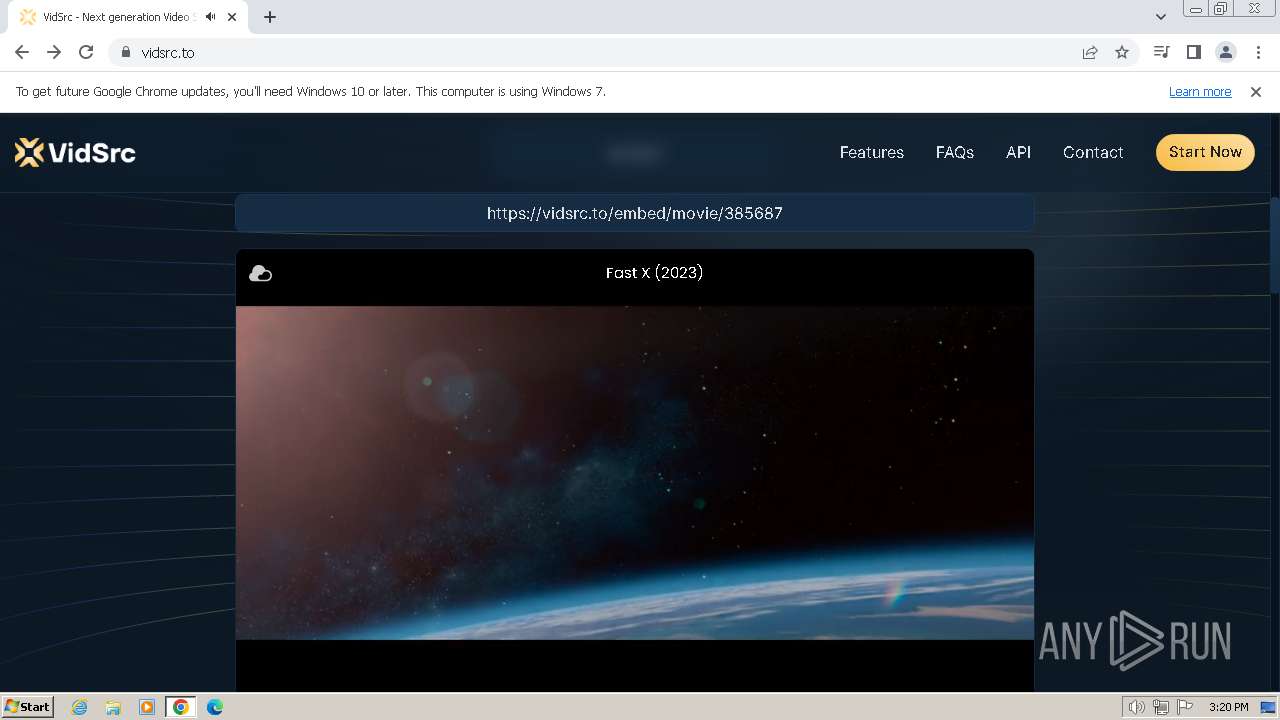
Task: Expand the tab search dropdown
Action: [1160, 17]
